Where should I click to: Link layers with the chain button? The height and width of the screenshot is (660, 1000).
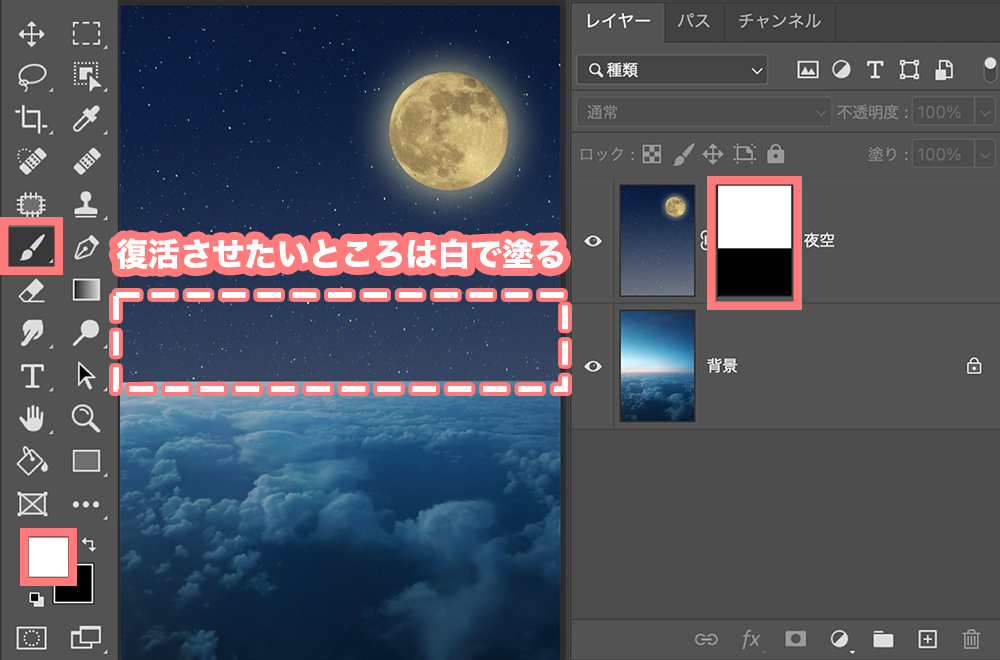point(706,639)
